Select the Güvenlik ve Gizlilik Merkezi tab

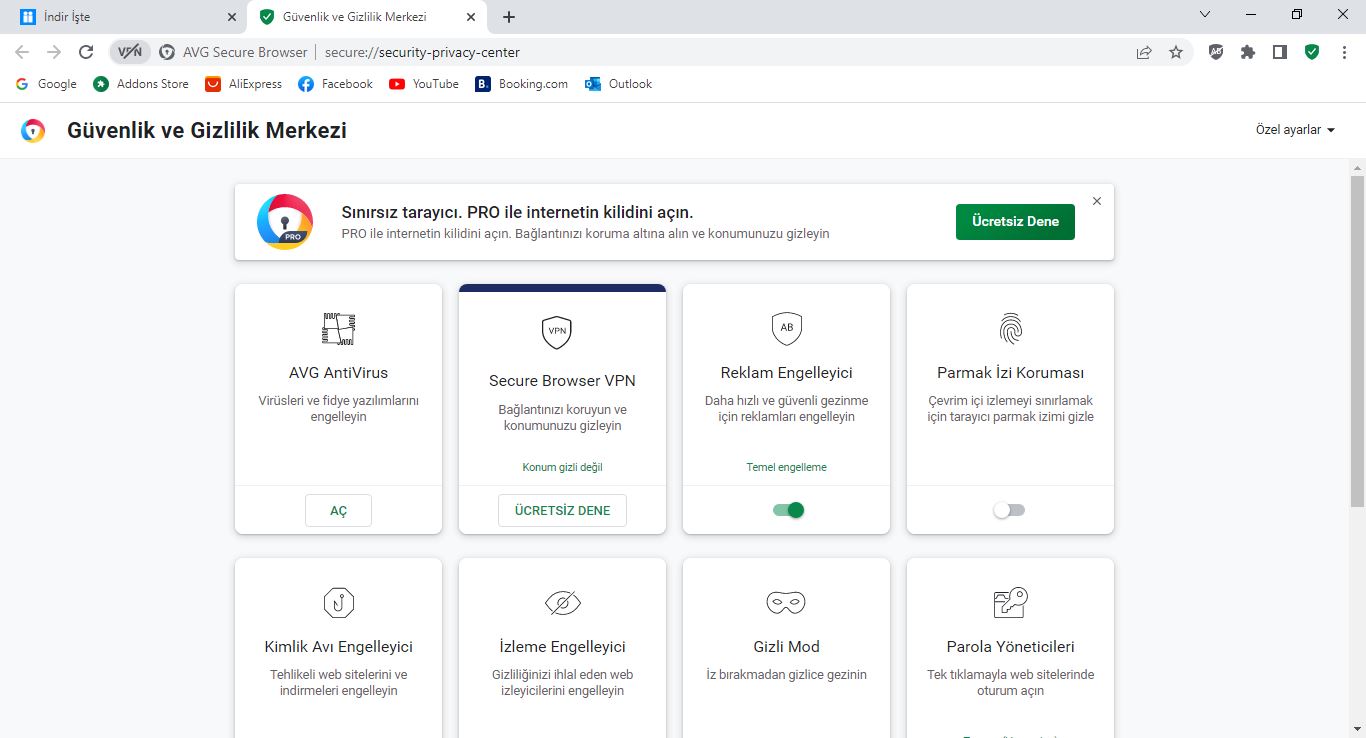(365, 17)
